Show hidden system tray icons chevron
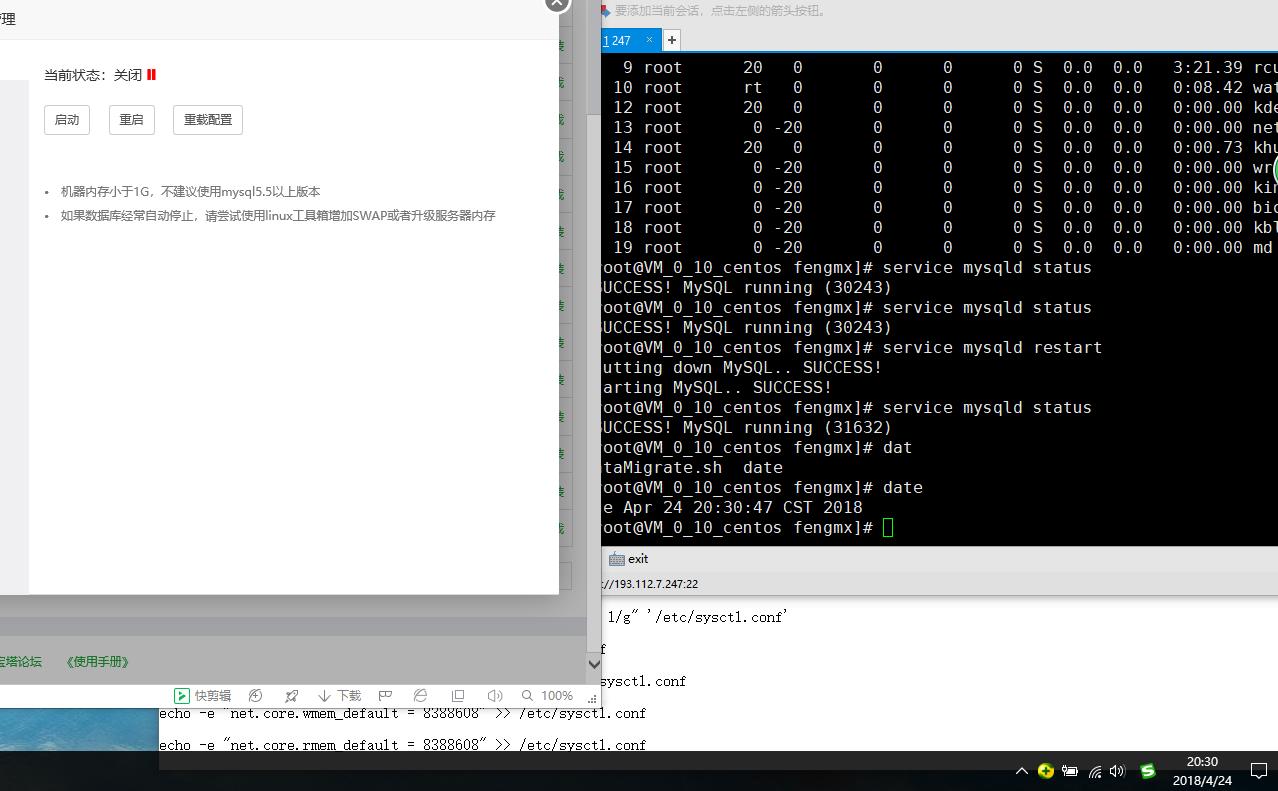The height and width of the screenshot is (791, 1278). point(1021,771)
